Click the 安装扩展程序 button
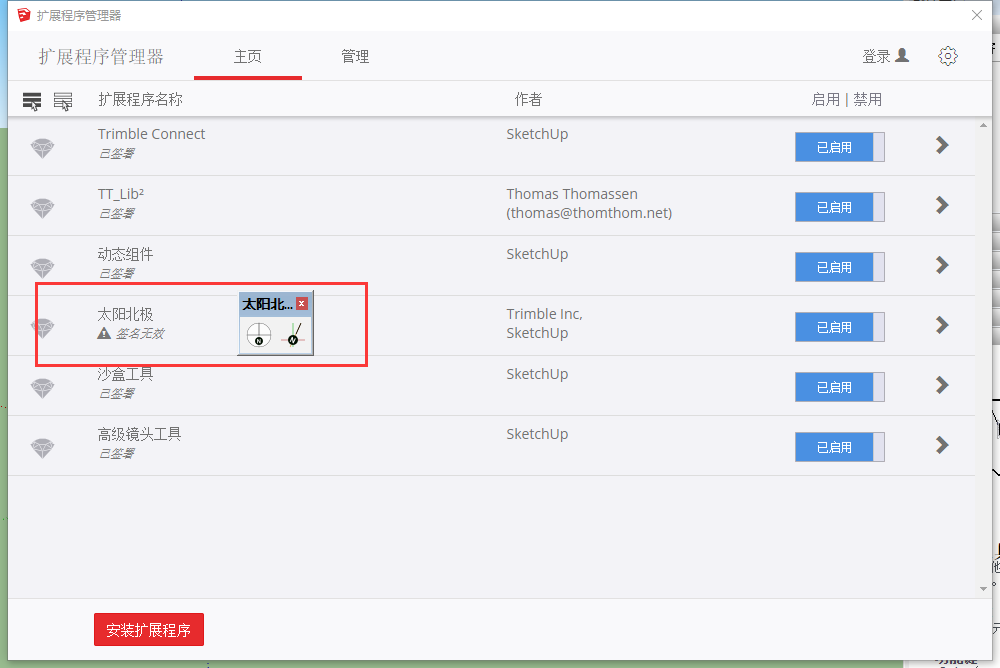The image size is (1000, 668). coord(149,630)
